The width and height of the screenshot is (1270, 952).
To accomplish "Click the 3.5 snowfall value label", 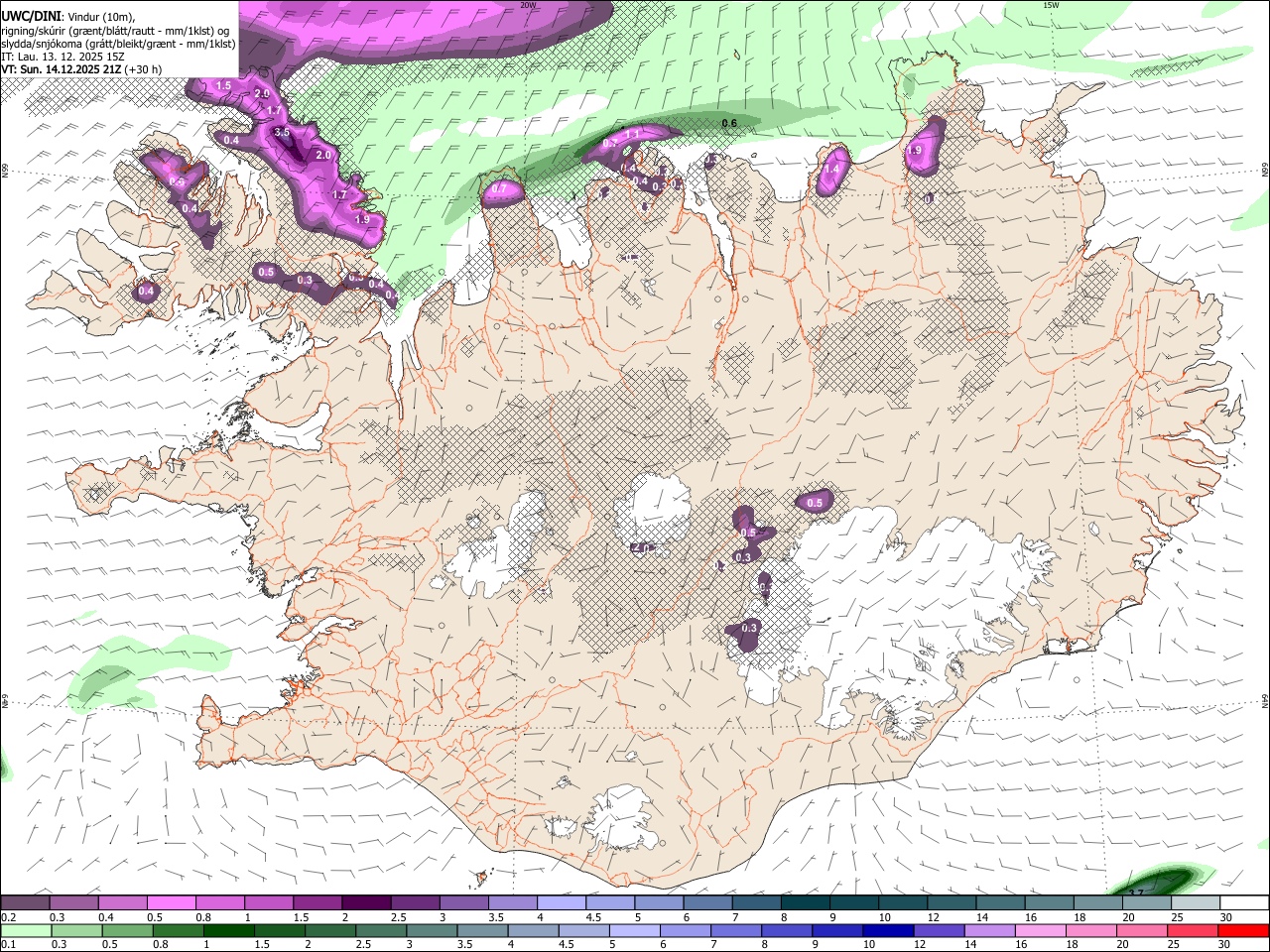I will 281,132.
